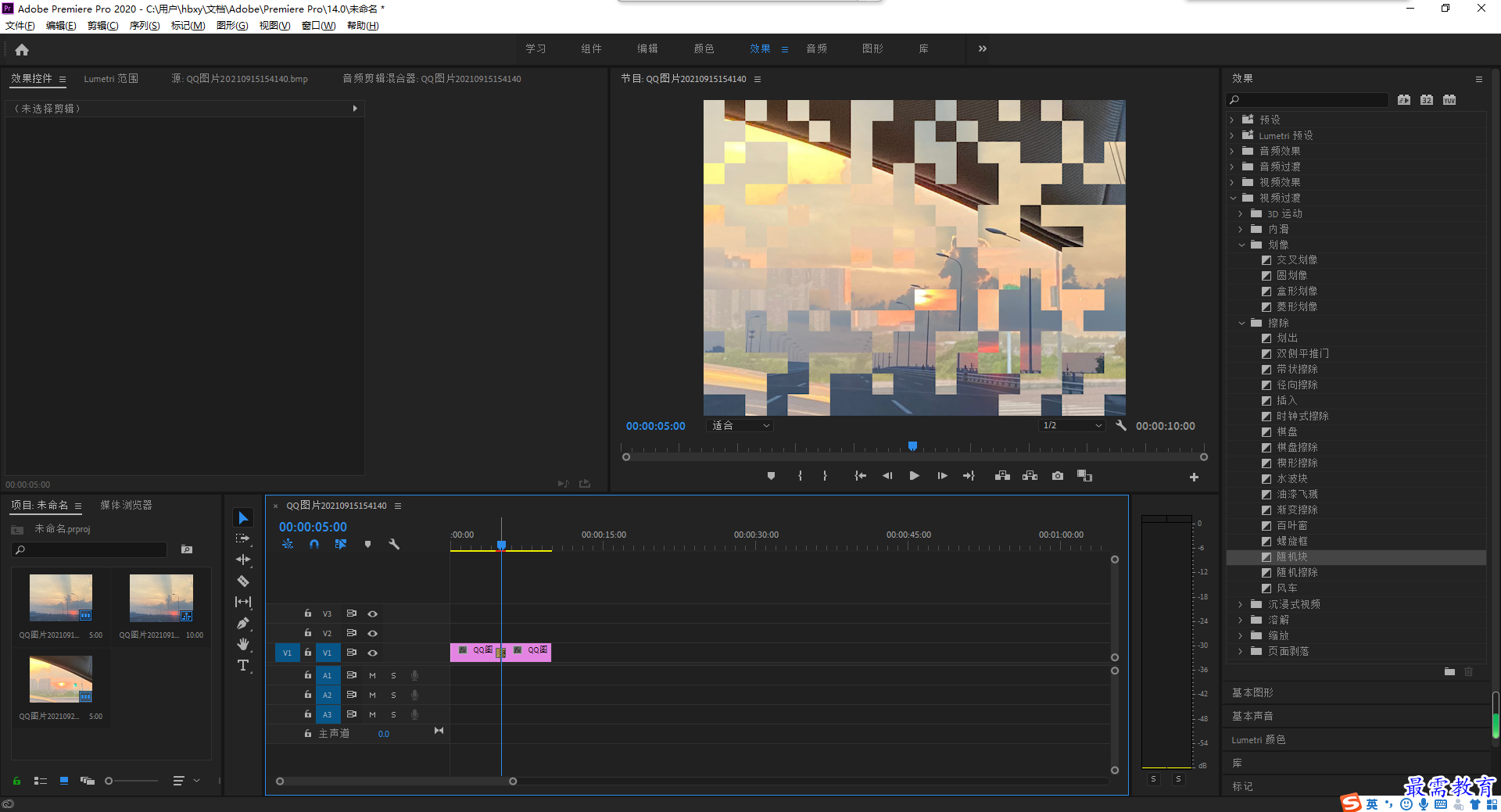Open the 剪辑(C) menu
1501x812 pixels.
(x=103, y=26)
